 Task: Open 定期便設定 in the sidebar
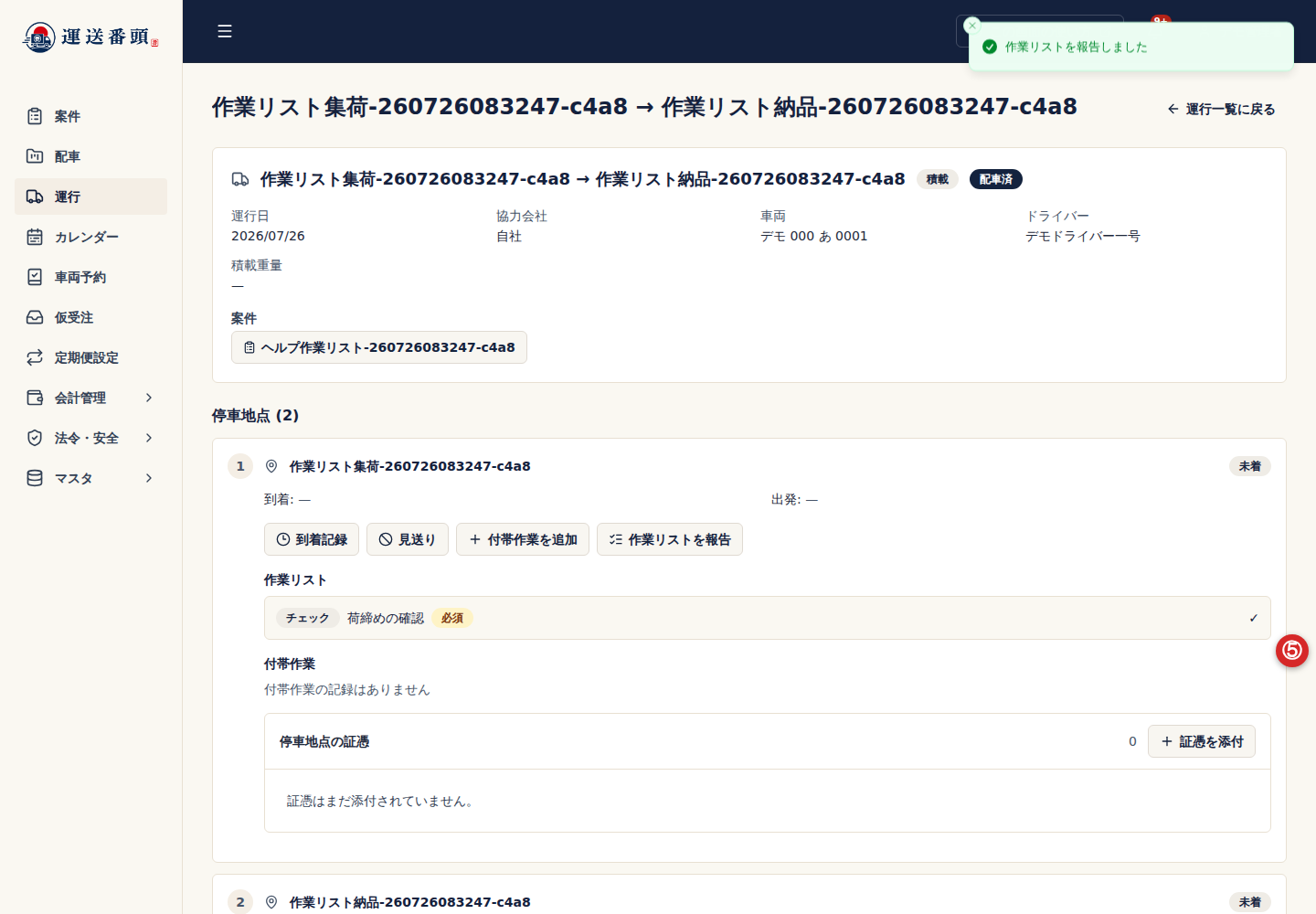coord(90,357)
